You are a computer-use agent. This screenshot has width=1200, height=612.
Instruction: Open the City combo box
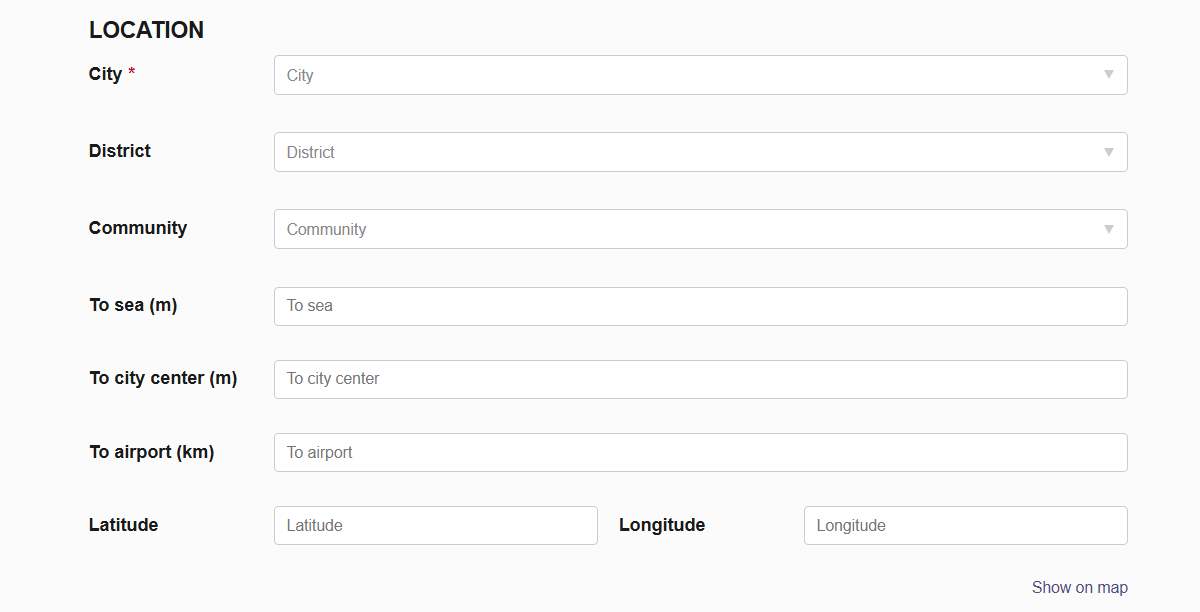click(x=690, y=75)
